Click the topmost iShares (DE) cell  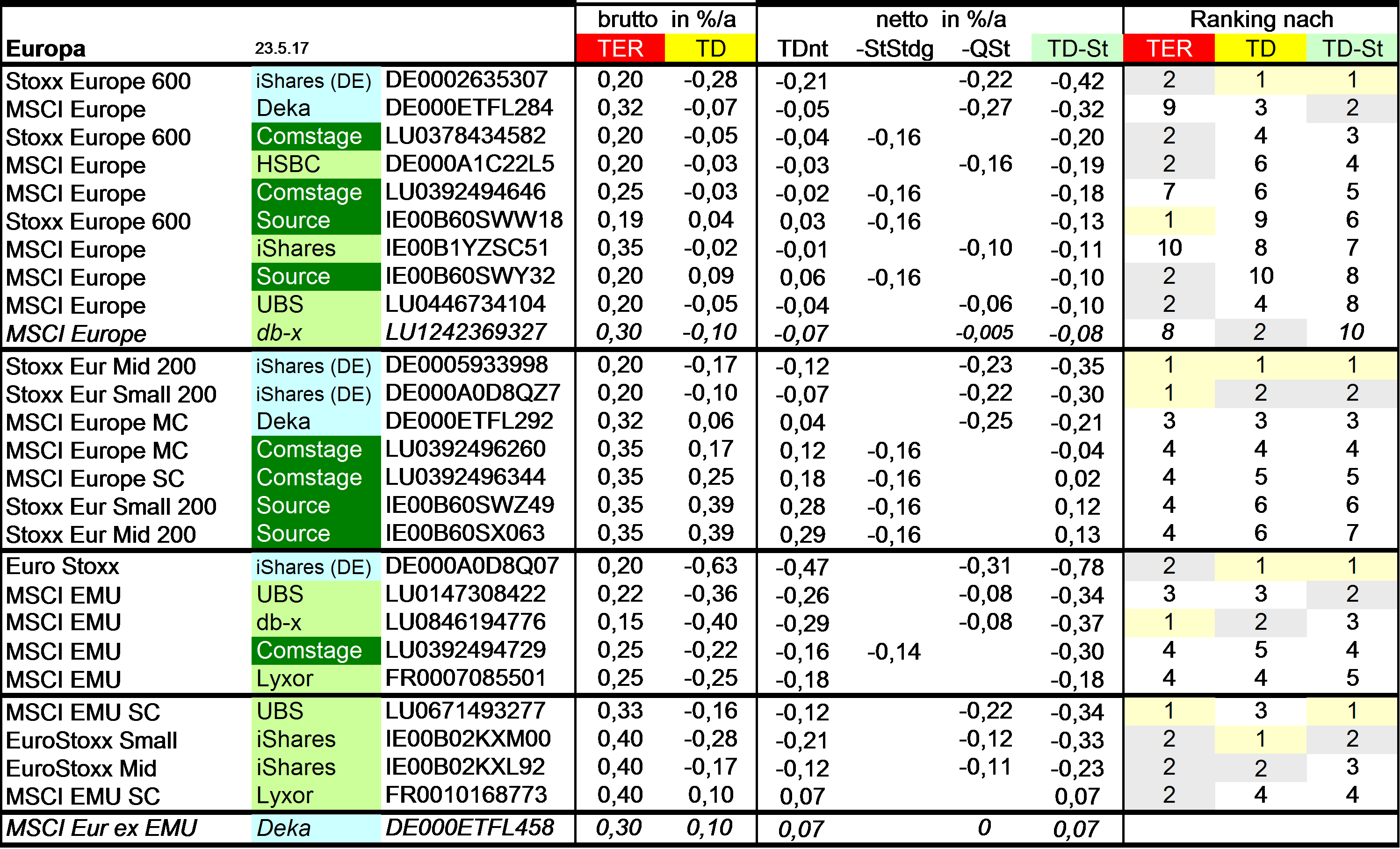click(x=316, y=80)
